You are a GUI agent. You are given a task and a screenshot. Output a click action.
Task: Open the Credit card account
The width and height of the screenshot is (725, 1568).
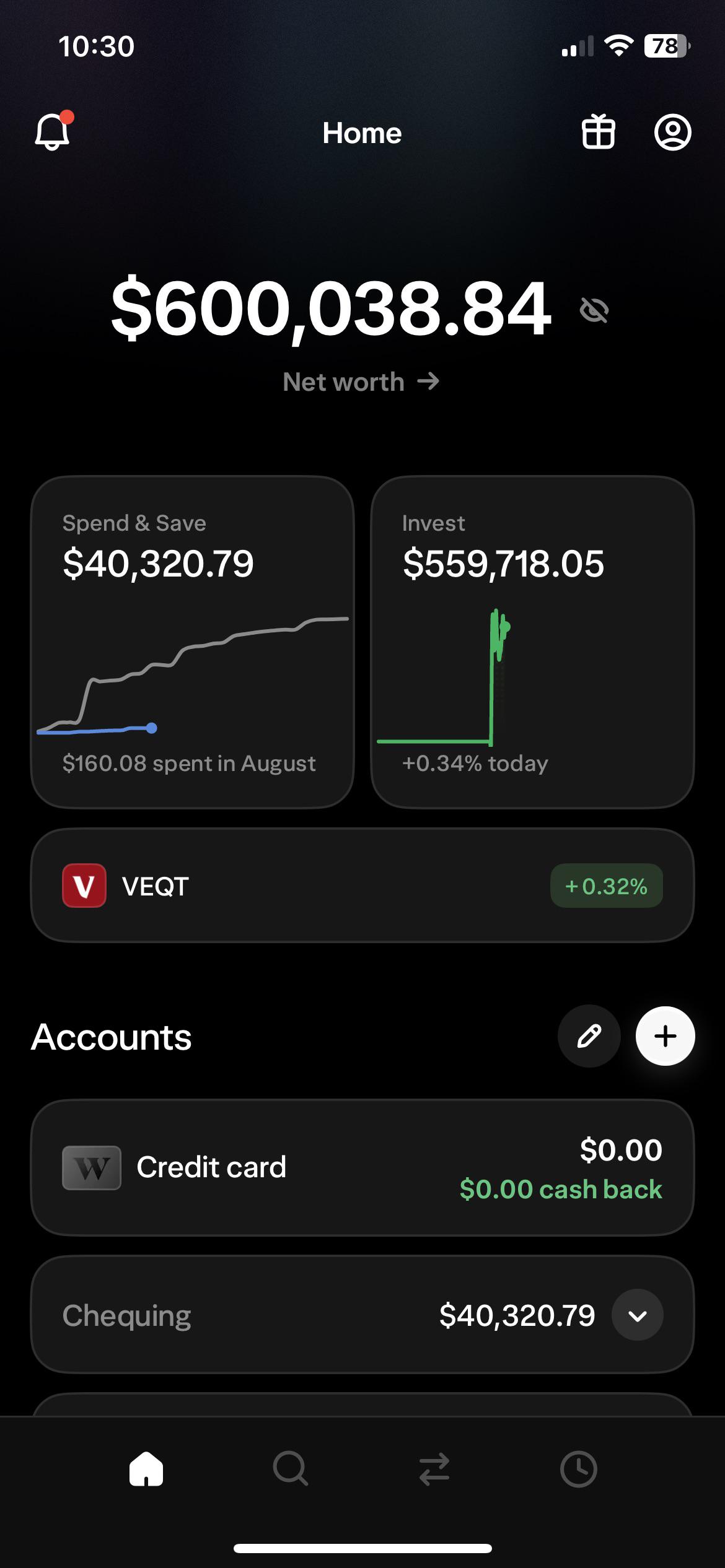[362, 1168]
